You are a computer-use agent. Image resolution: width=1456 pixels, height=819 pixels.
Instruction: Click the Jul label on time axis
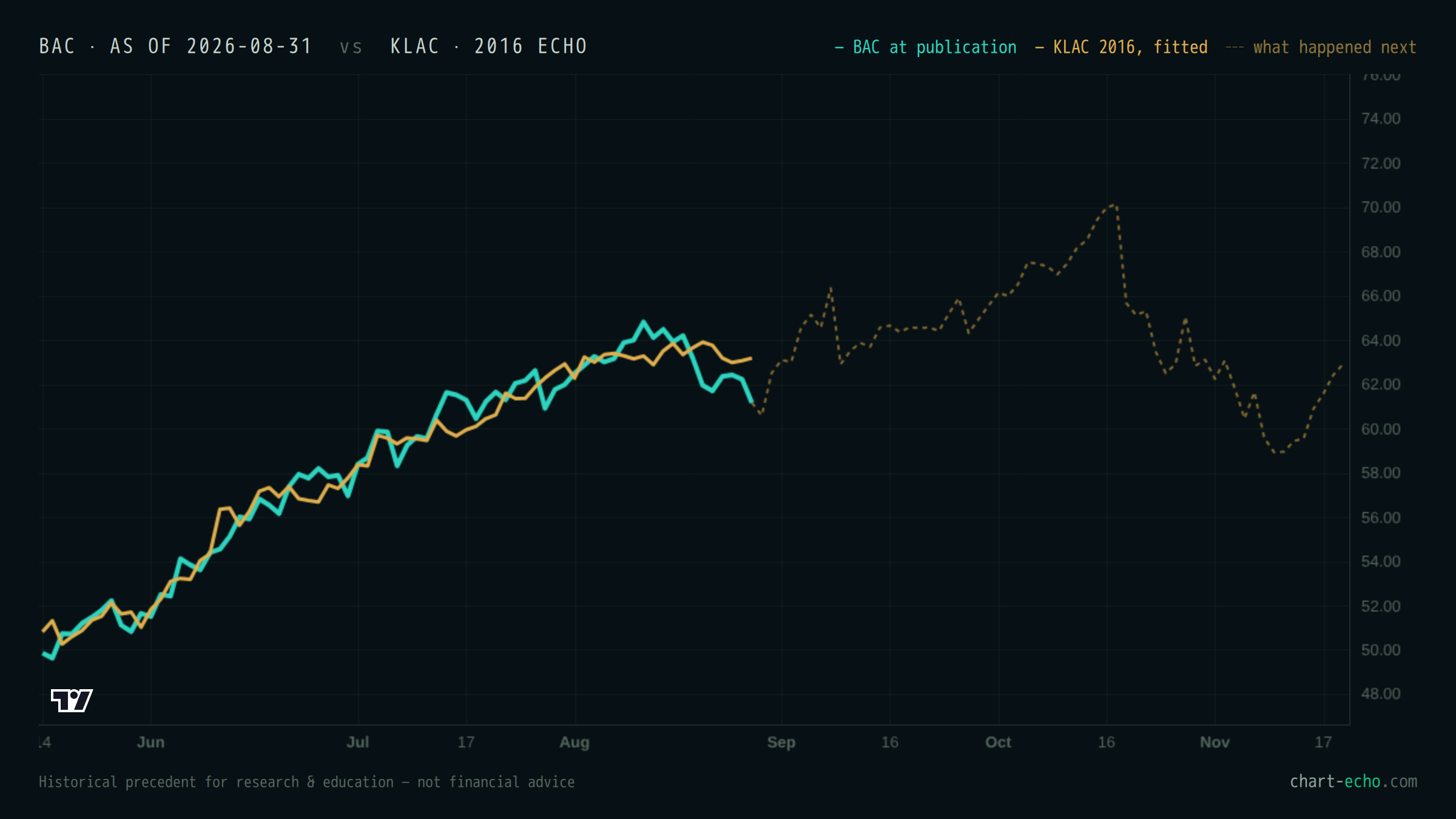click(358, 743)
